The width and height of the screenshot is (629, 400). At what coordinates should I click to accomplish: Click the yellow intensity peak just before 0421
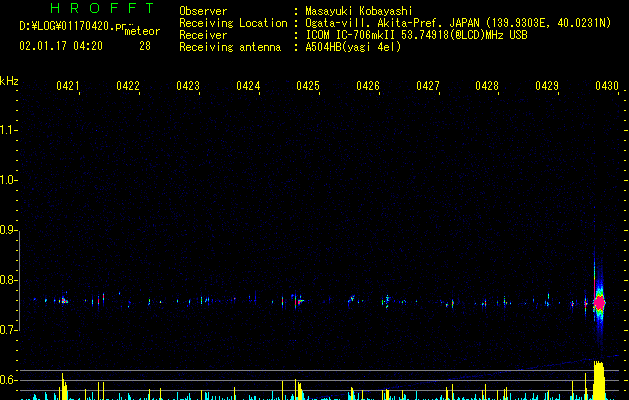coord(64,386)
